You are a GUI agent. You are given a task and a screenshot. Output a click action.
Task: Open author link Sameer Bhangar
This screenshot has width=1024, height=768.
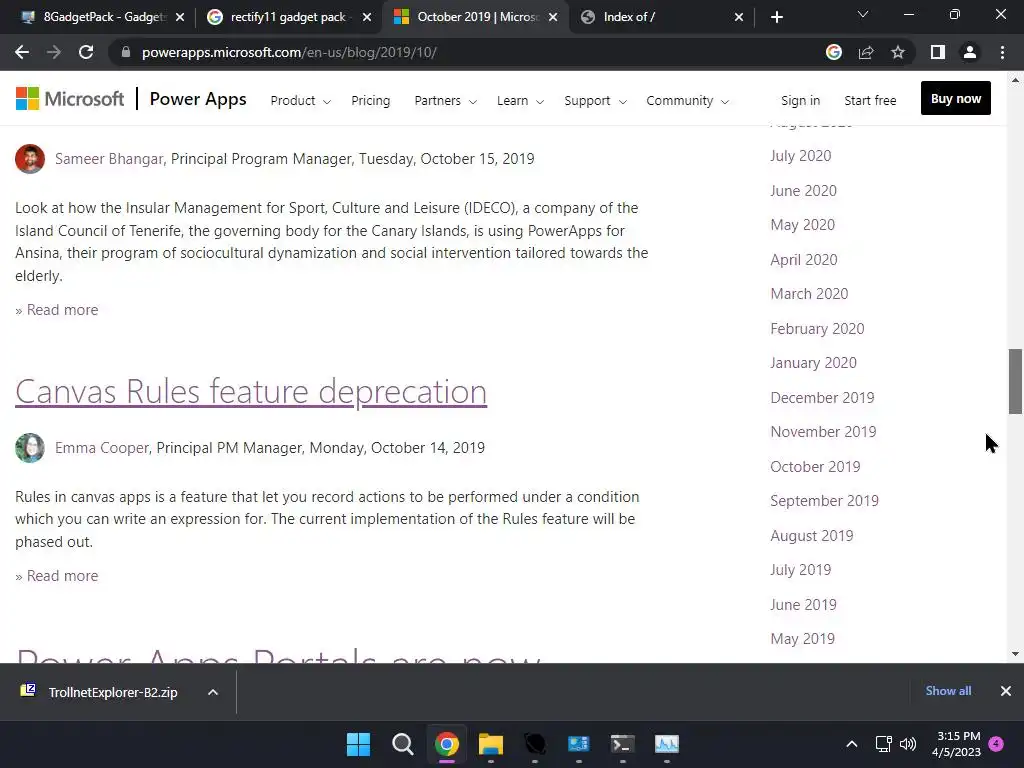[x=109, y=159]
